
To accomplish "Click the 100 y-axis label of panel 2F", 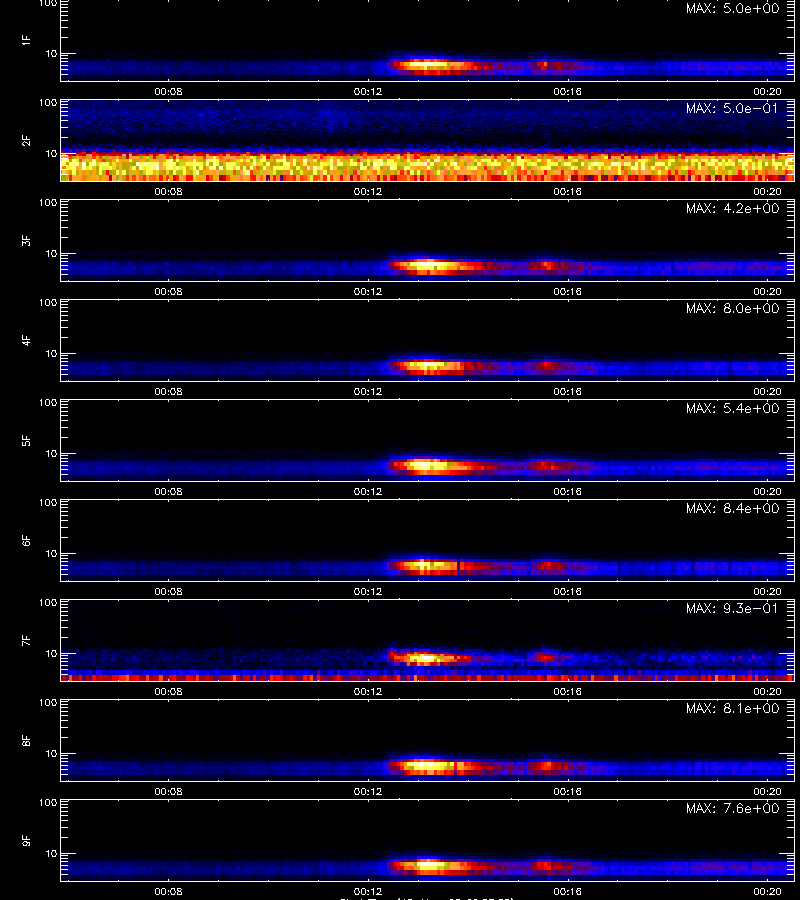I will [48, 103].
